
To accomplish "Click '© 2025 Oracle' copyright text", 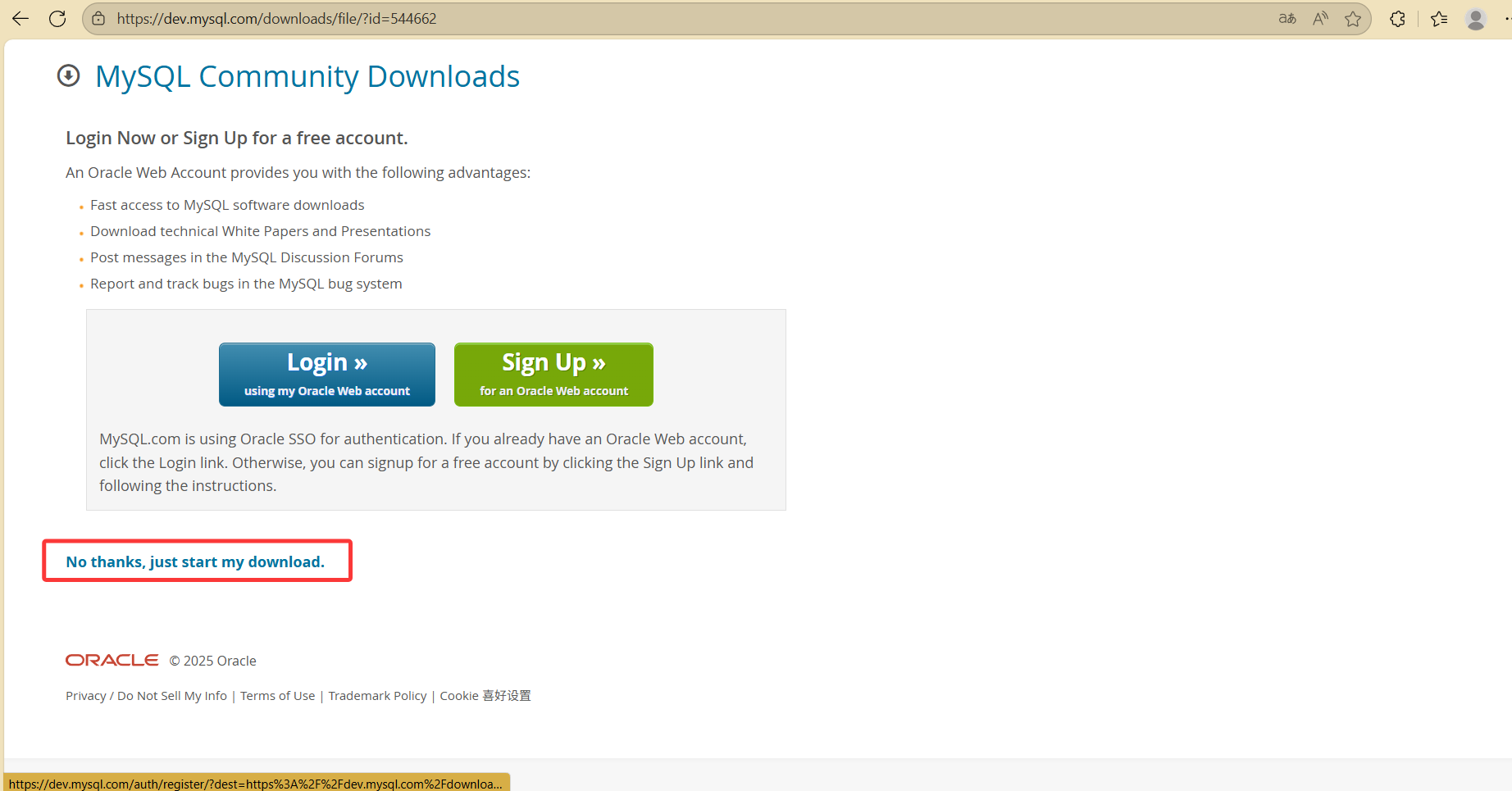I will coord(213,661).
